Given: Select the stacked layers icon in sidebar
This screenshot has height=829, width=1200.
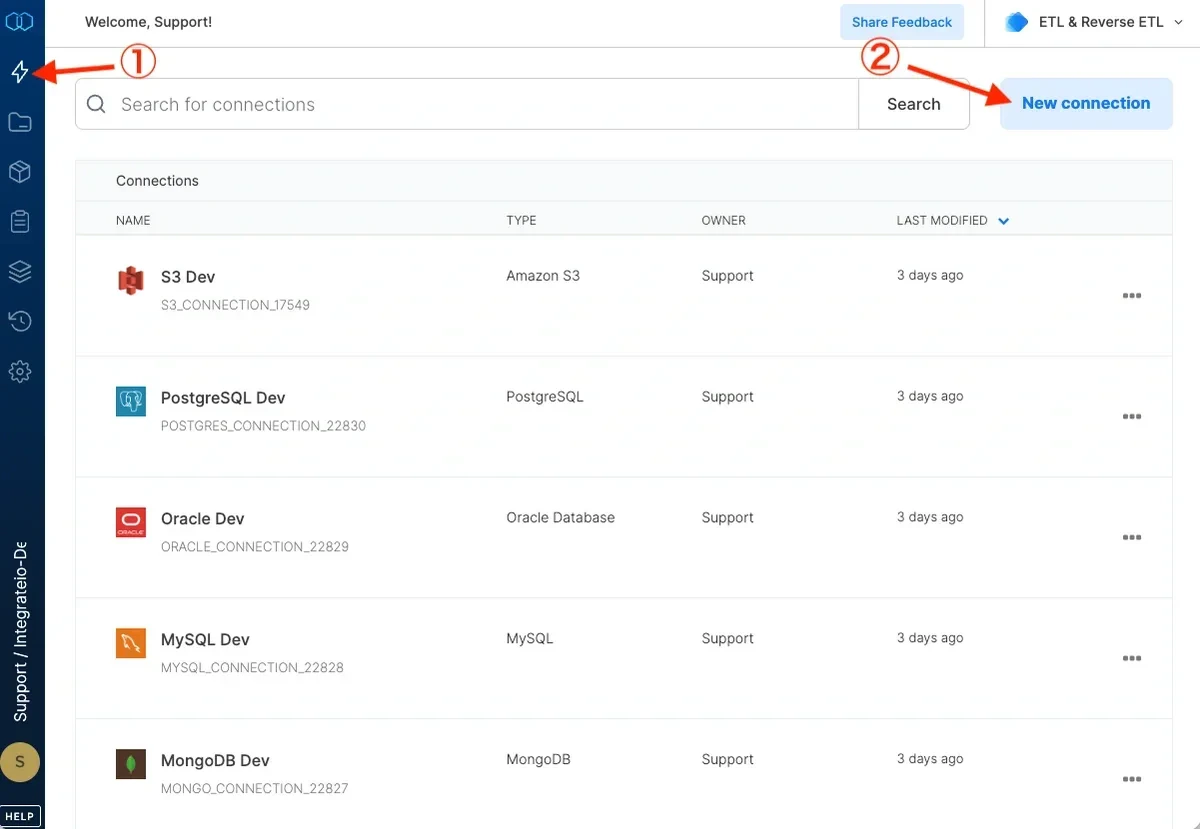Looking at the screenshot, I should 21,271.
